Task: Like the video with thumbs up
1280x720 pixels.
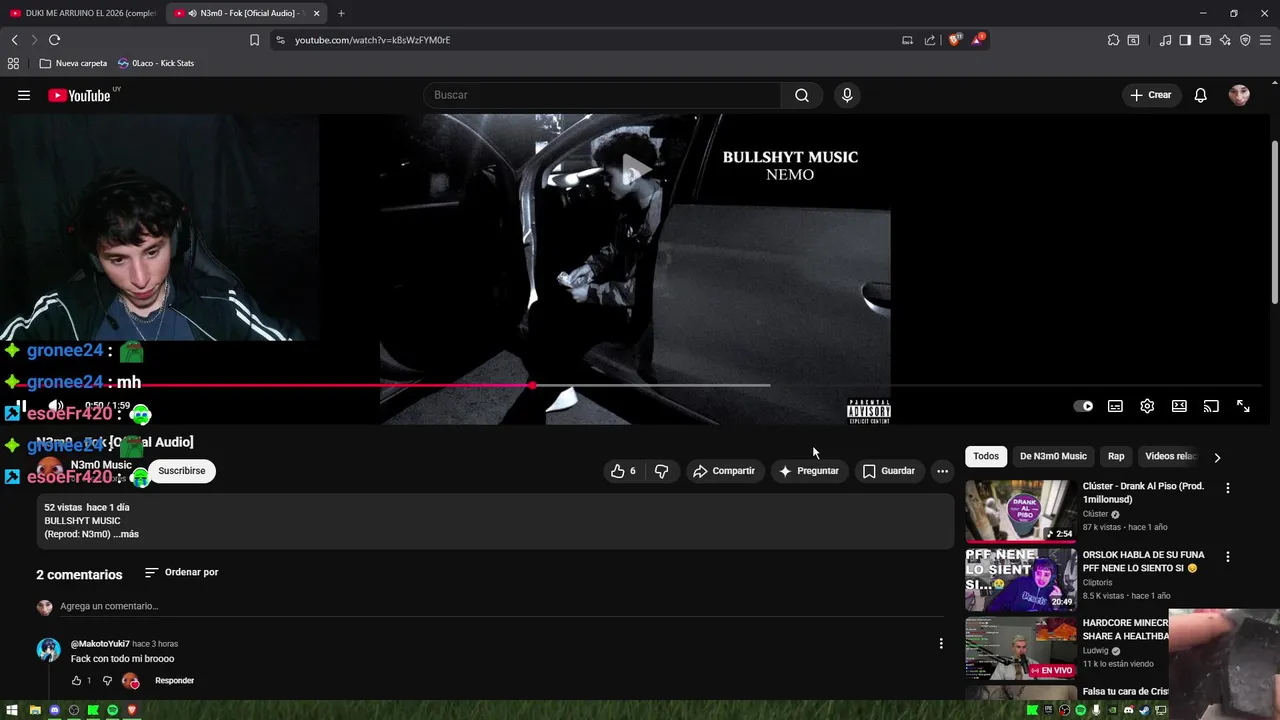Action: click(x=623, y=471)
